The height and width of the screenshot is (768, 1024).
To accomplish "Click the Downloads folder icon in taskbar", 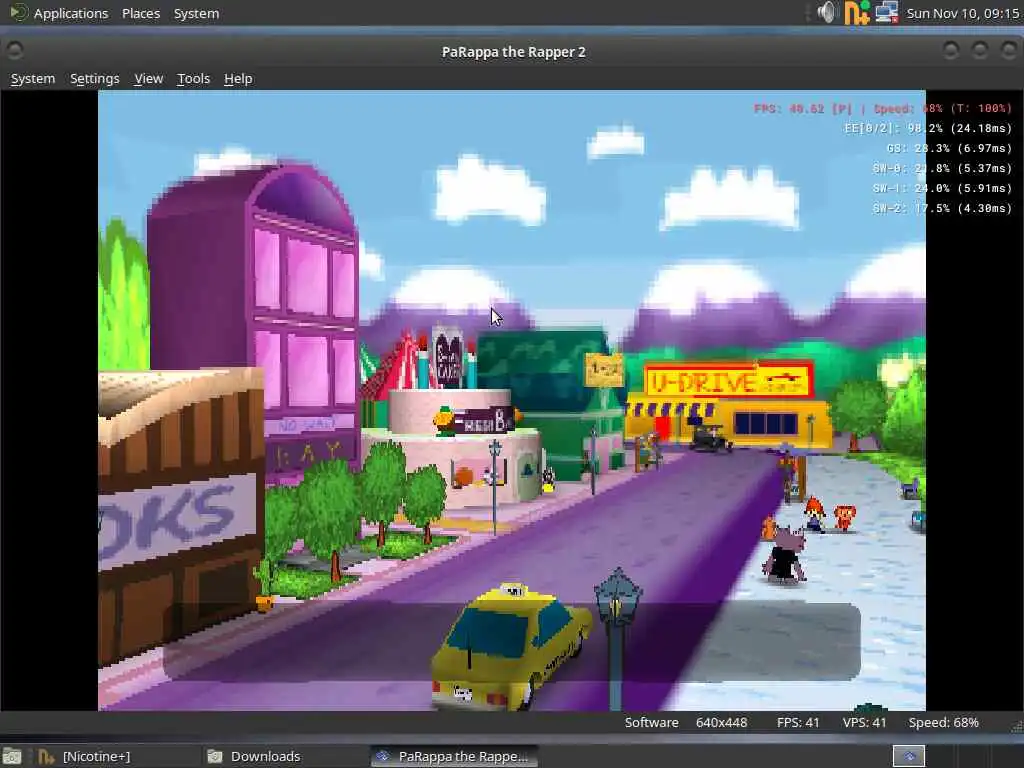I will [215, 756].
